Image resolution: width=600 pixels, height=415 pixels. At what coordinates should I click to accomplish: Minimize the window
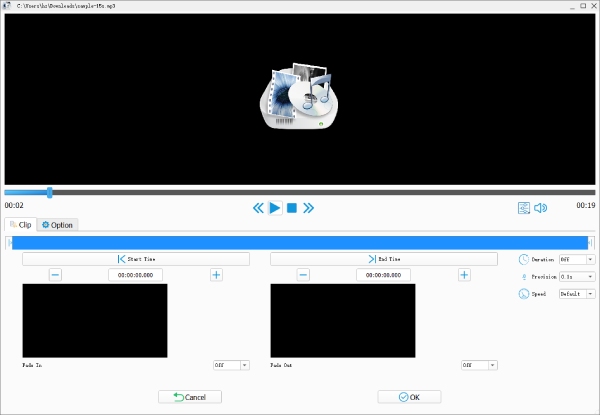click(572, 7)
